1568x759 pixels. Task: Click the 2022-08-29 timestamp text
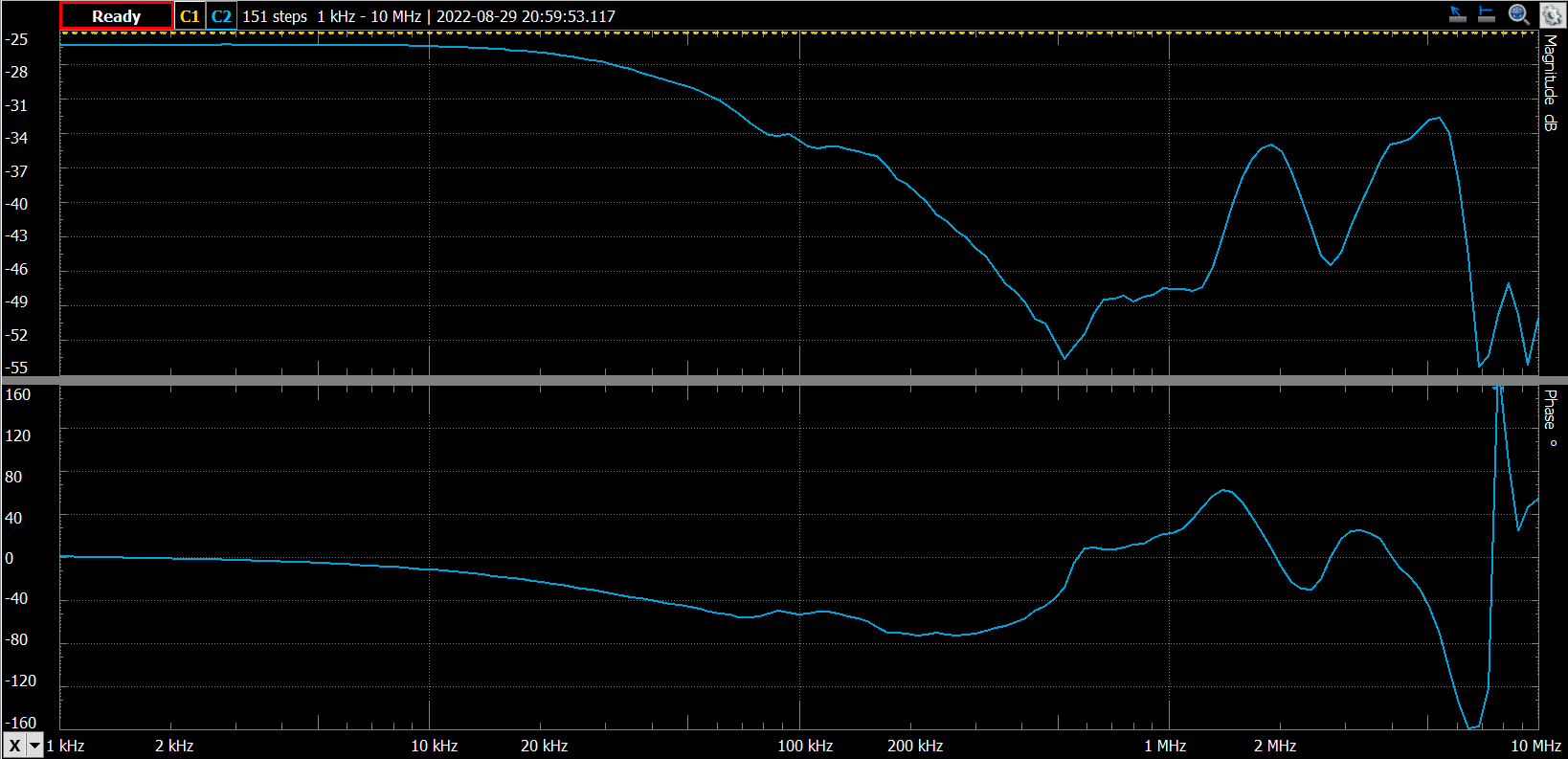(x=526, y=16)
